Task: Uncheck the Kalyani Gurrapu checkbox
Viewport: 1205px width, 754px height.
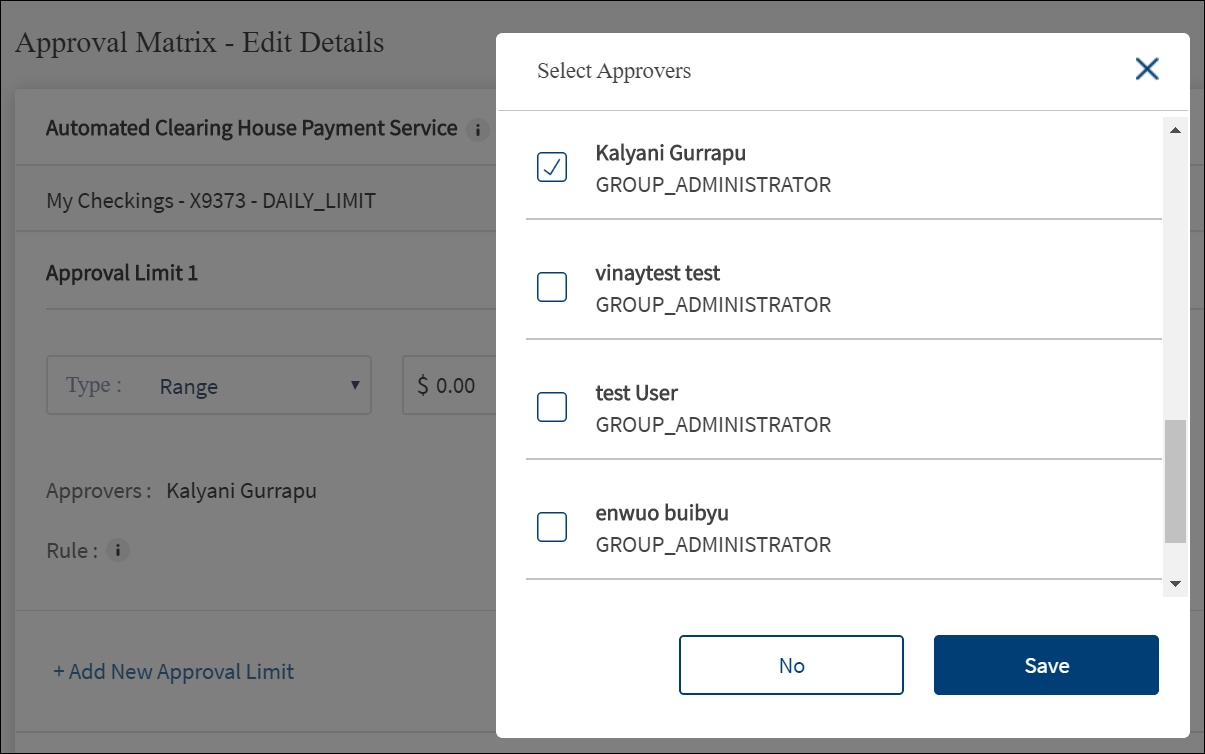Action: [552, 167]
